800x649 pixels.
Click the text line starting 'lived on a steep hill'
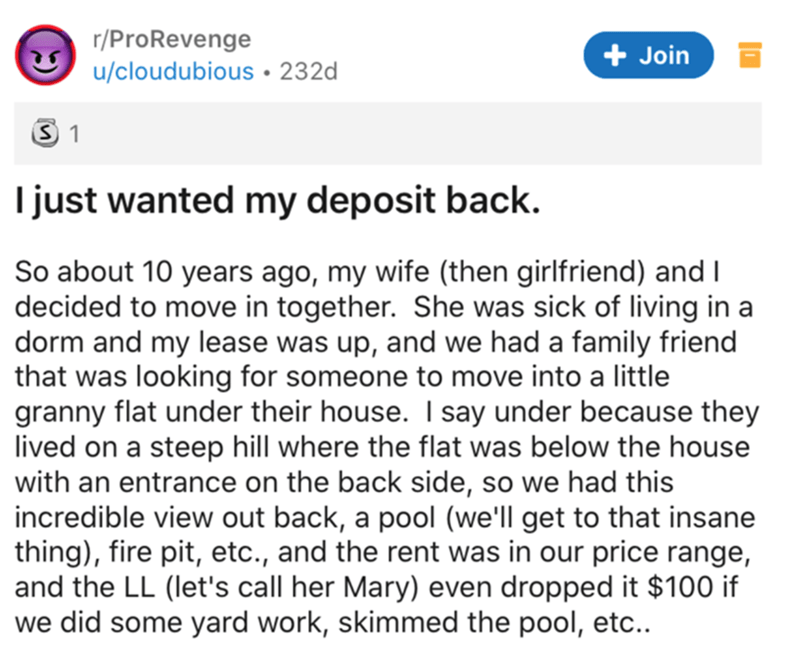[383, 448]
